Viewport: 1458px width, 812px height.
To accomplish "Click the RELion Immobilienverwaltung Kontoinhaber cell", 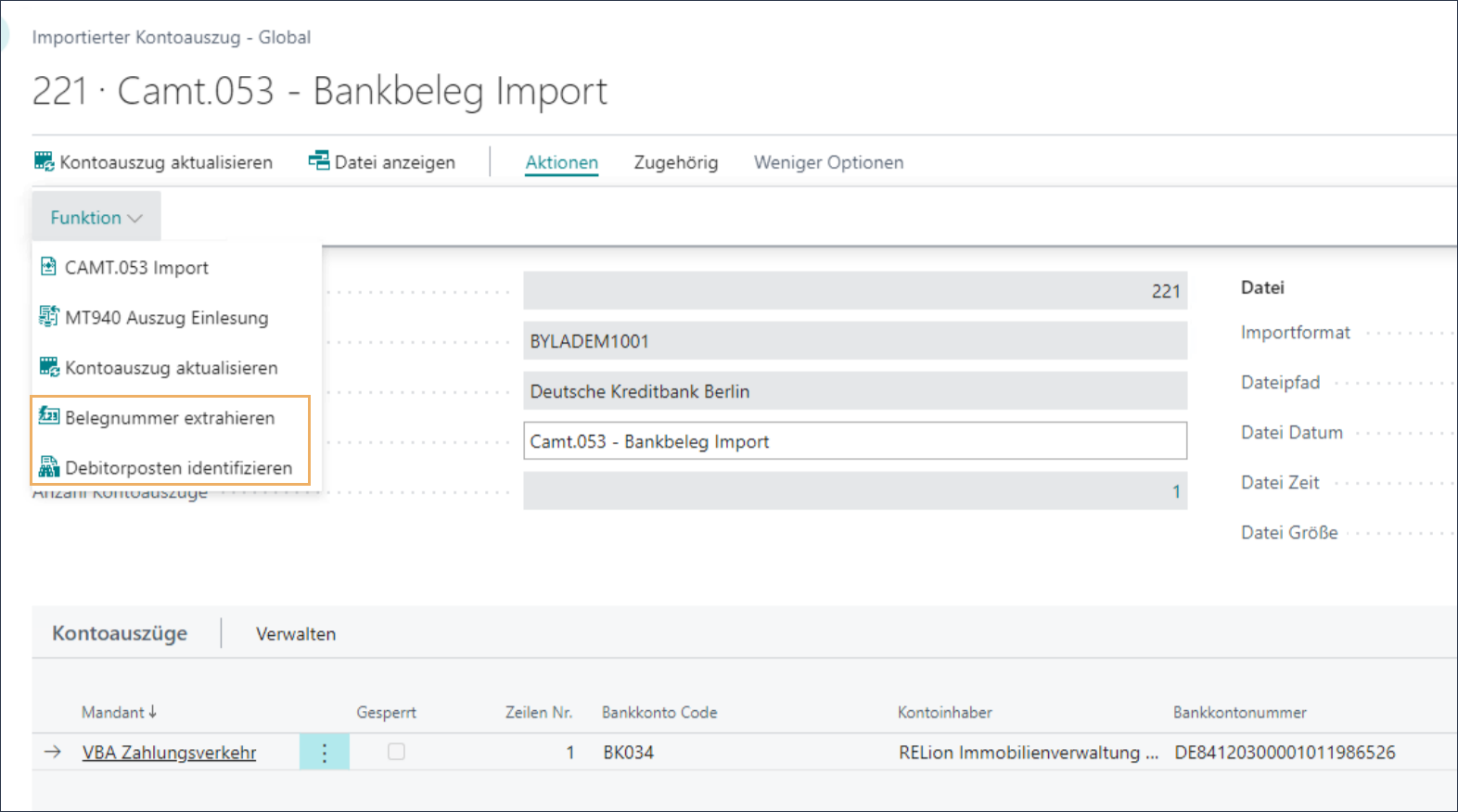I will tap(1029, 753).
